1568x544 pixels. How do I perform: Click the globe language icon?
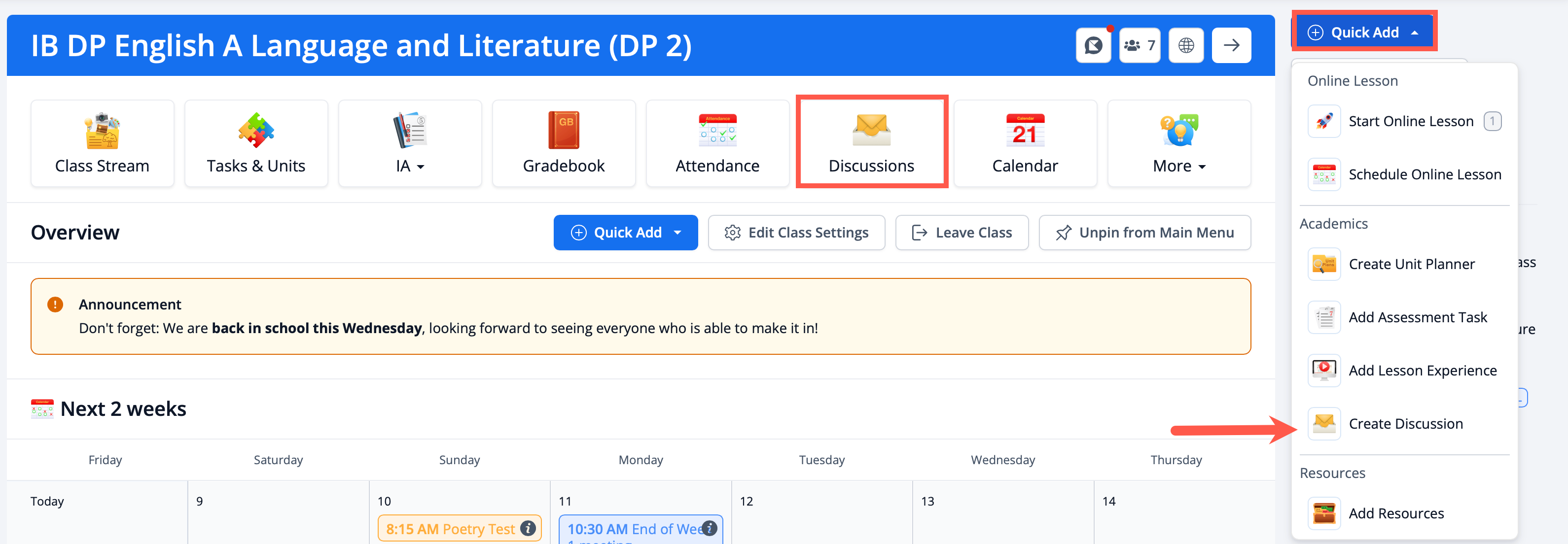[x=1186, y=46]
